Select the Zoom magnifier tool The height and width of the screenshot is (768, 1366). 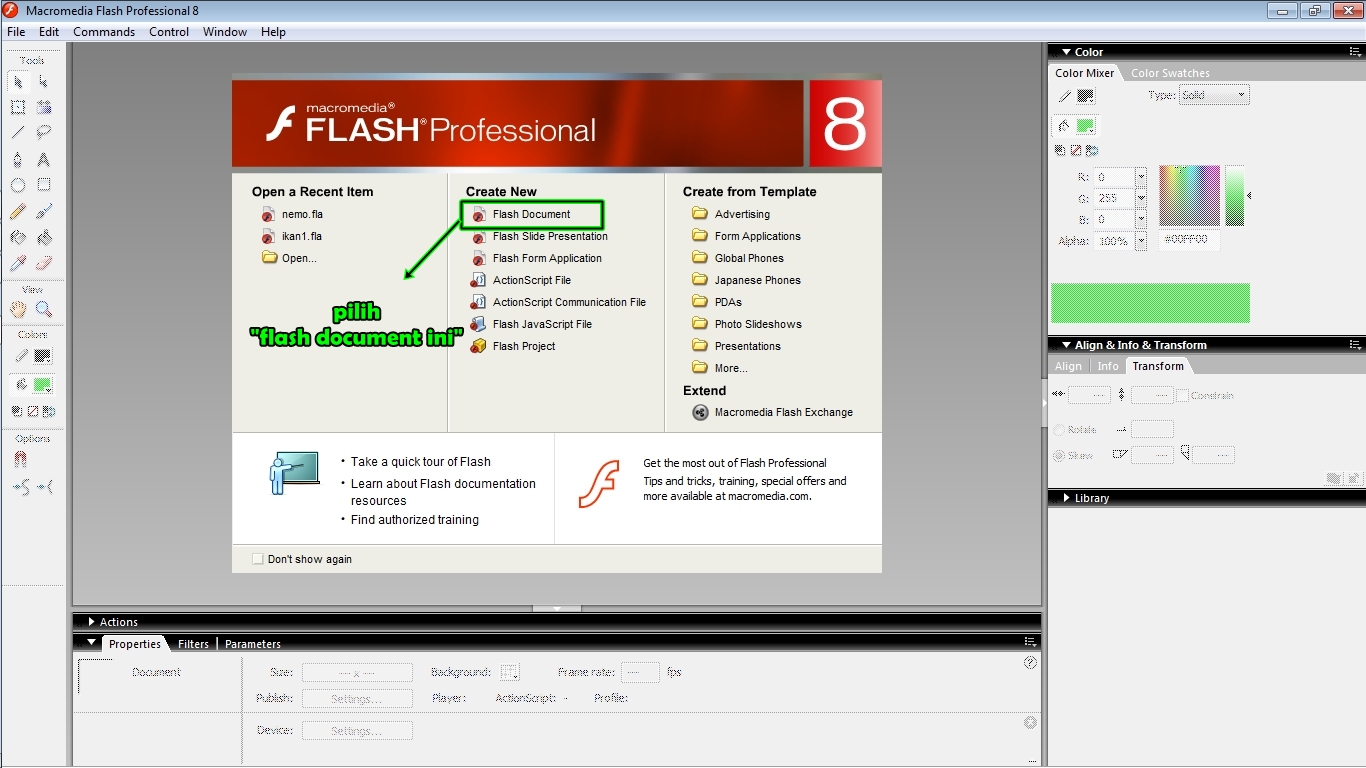point(44,310)
